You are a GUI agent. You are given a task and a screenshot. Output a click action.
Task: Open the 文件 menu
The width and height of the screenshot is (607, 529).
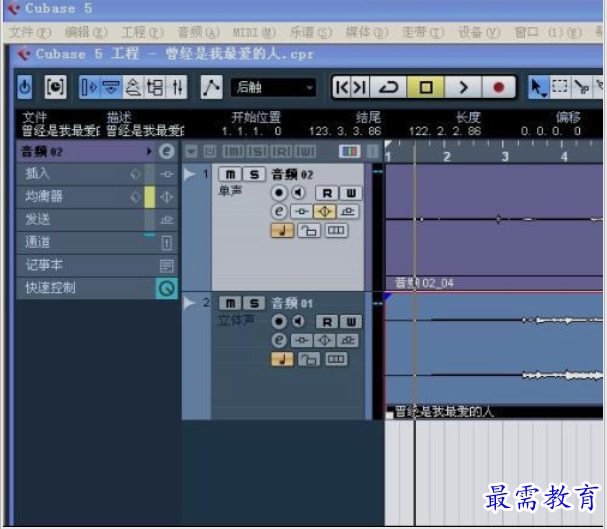click(x=30, y=32)
